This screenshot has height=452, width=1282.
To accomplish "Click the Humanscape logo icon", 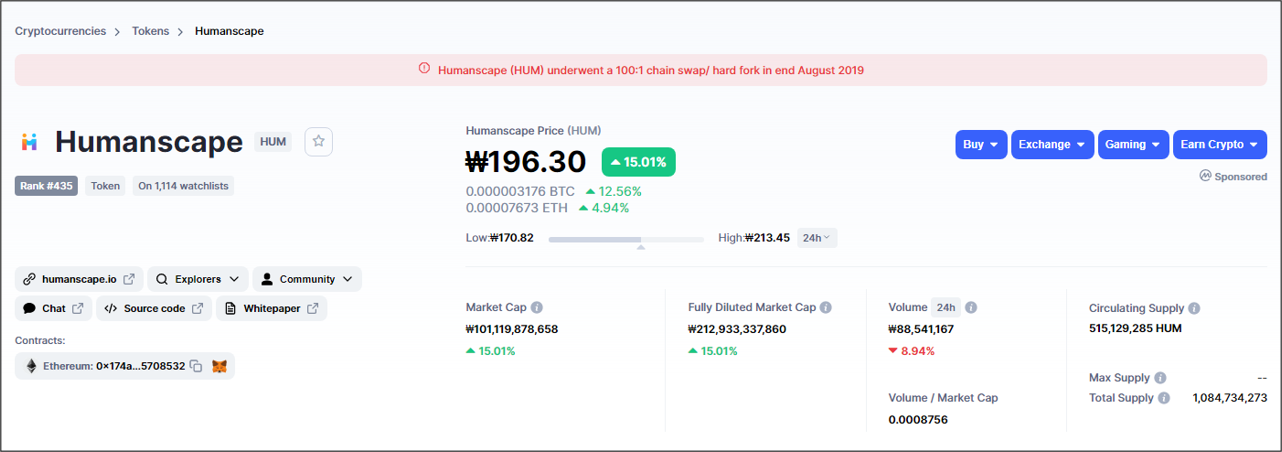I will 29,142.
